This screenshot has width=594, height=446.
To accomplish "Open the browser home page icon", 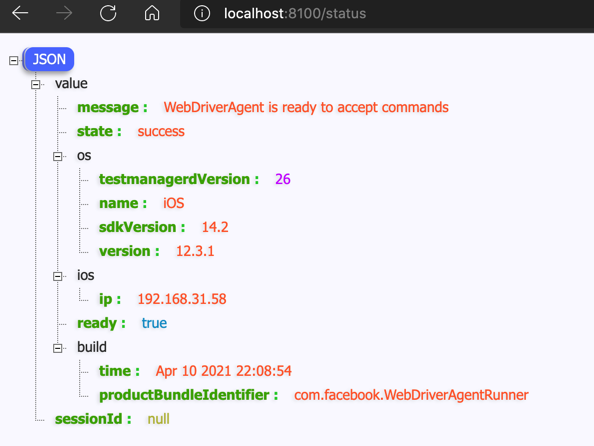I will click(152, 13).
